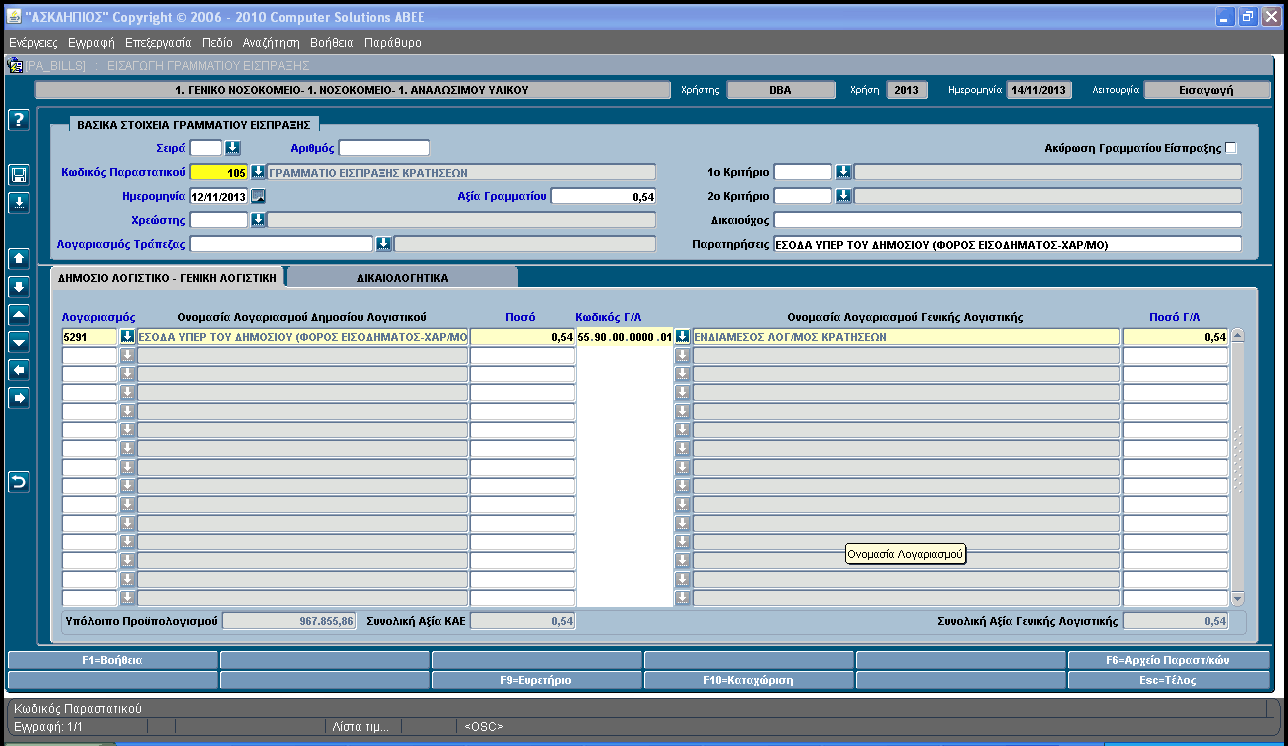Click the grid scrollbar up arrow
Viewport: 1288px width, 746px height.
click(1237, 336)
